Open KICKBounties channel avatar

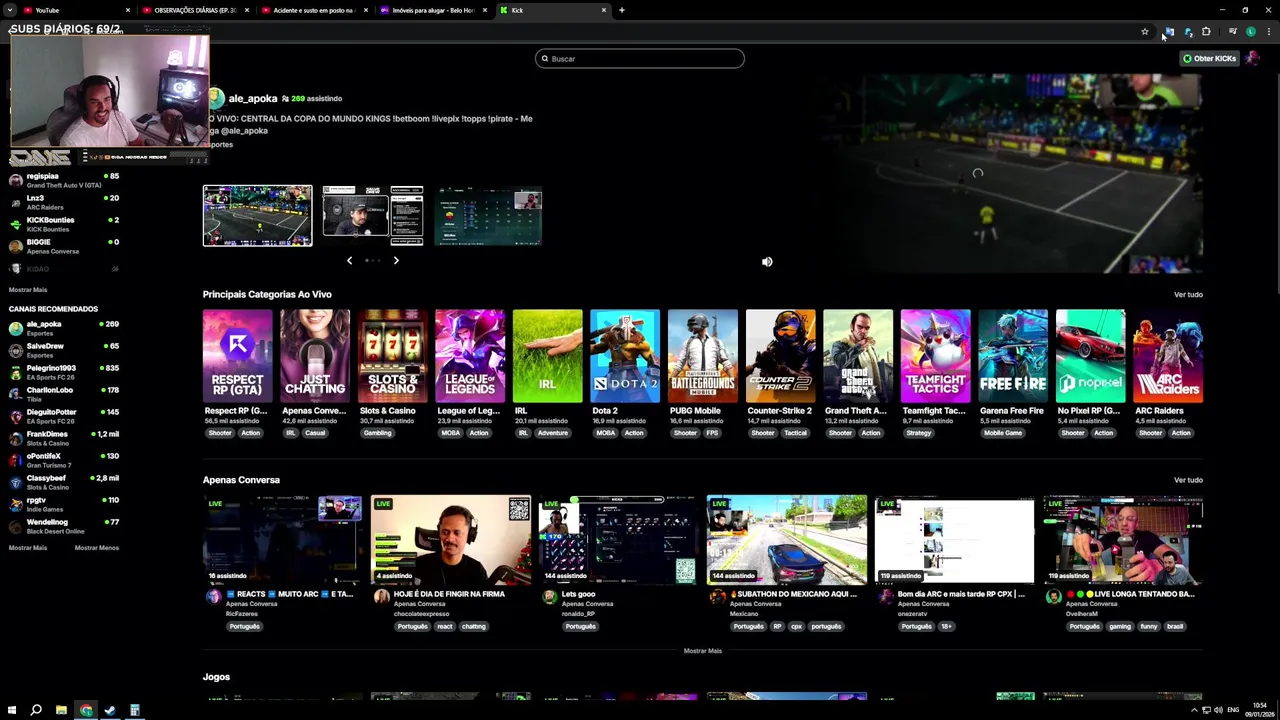[x=15, y=225]
